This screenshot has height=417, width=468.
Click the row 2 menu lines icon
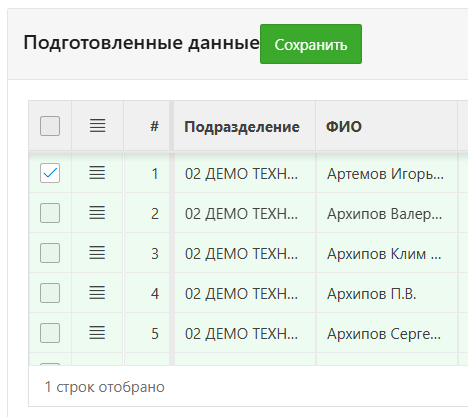coord(97,213)
